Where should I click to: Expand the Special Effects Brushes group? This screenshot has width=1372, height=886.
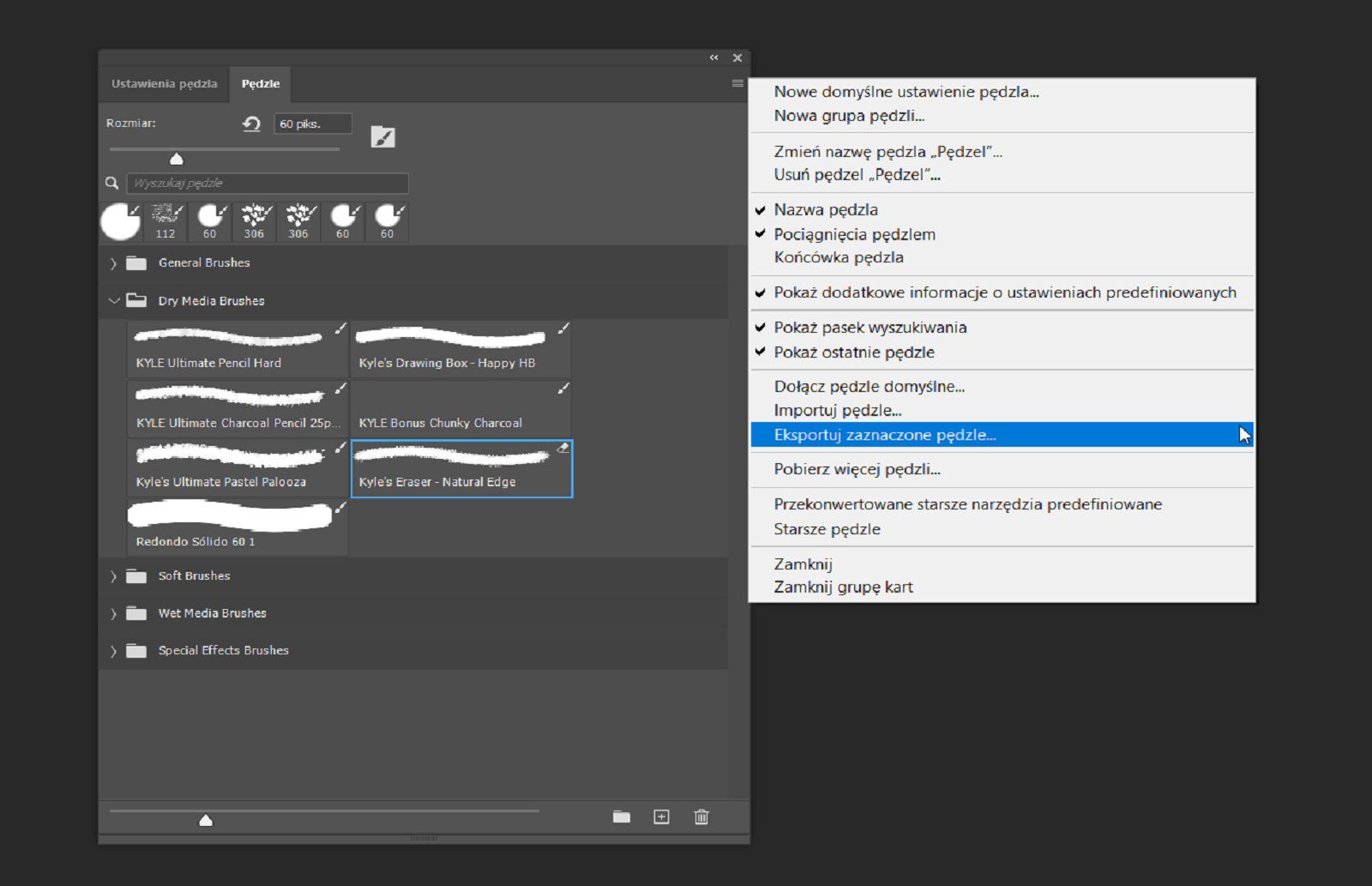pos(114,650)
